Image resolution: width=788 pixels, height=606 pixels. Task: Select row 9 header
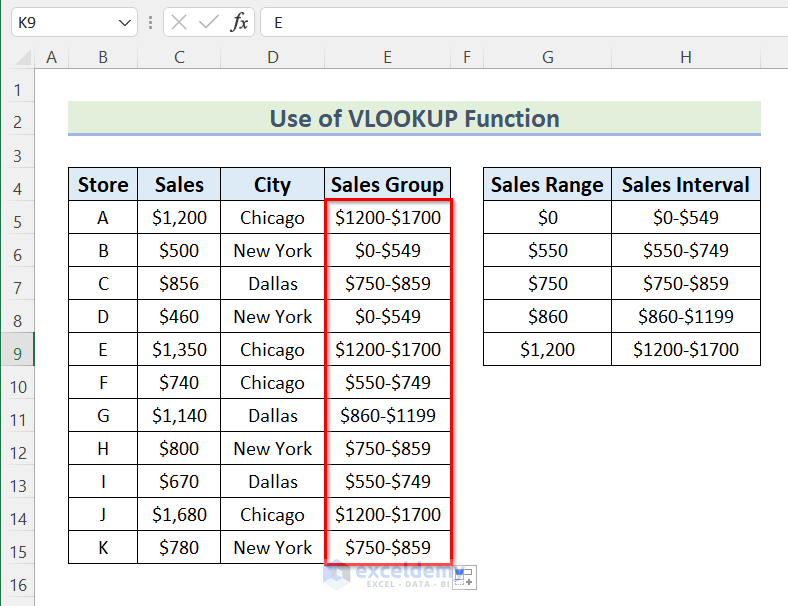pyautogui.click(x=17, y=350)
